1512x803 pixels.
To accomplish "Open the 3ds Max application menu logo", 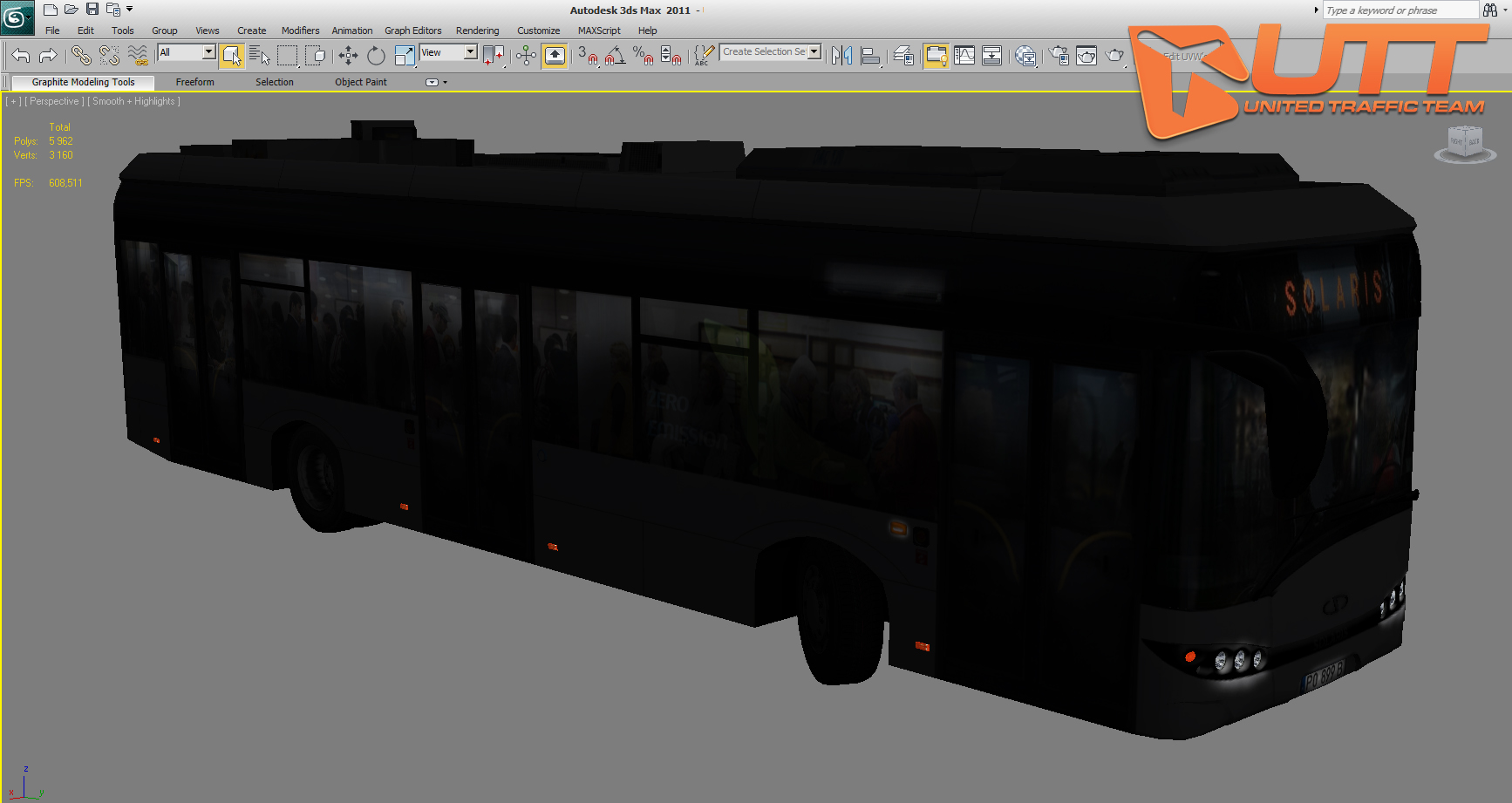I will (x=17, y=17).
